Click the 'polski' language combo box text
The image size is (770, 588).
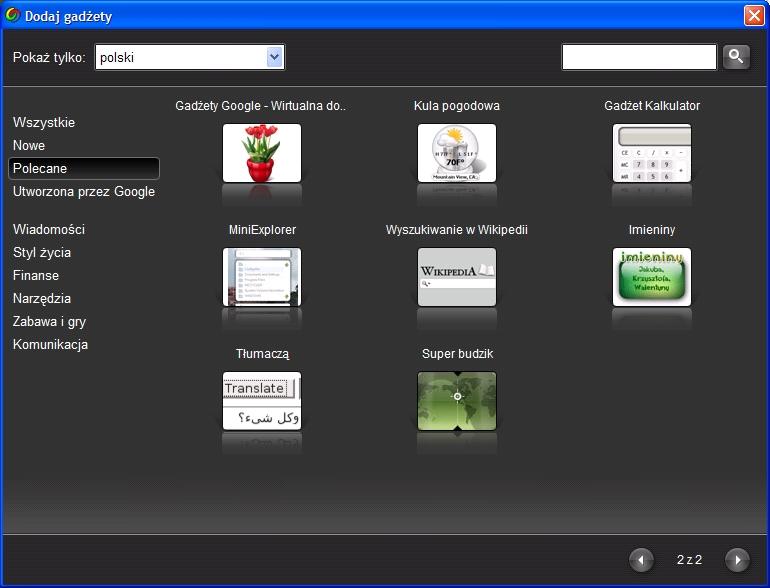117,57
